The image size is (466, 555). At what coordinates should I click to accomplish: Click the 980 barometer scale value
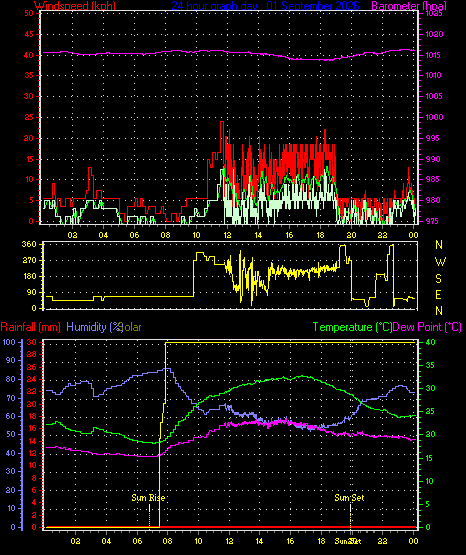tap(433, 200)
